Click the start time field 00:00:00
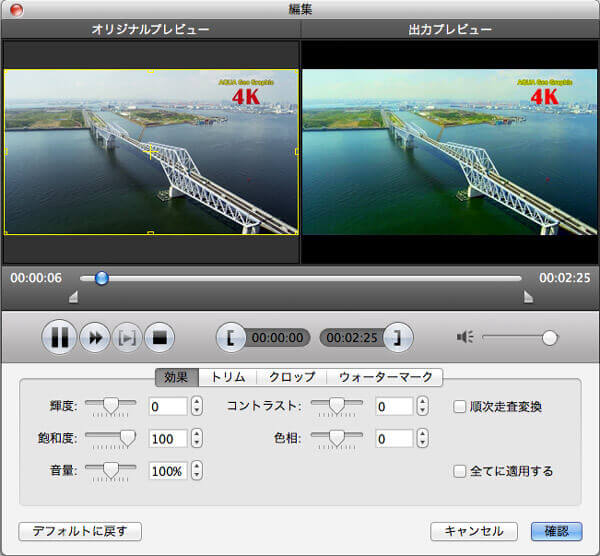Viewport: 600px width, 556px height. tap(277, 338)
